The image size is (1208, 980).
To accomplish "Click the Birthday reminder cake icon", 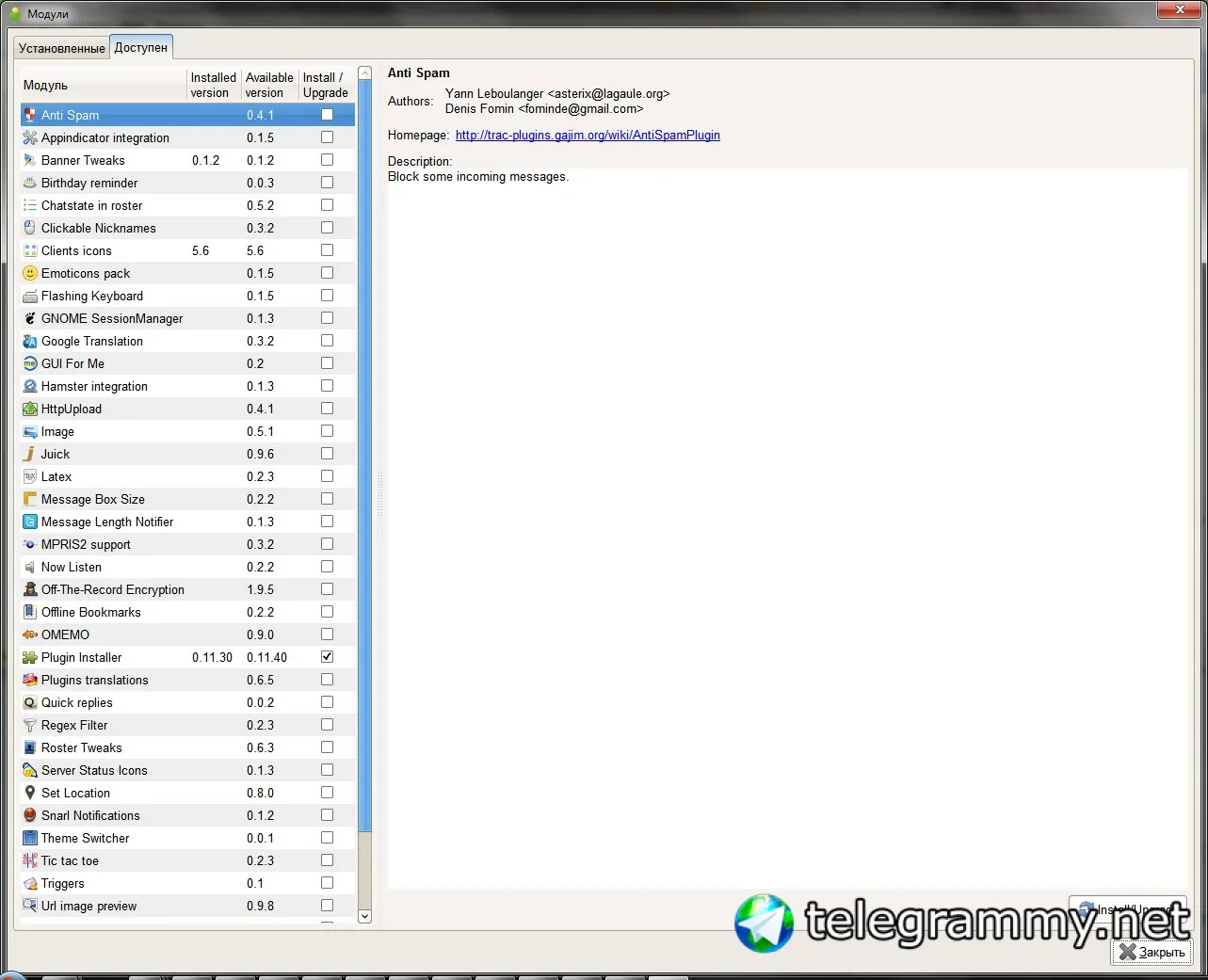I will click(30, 183).
